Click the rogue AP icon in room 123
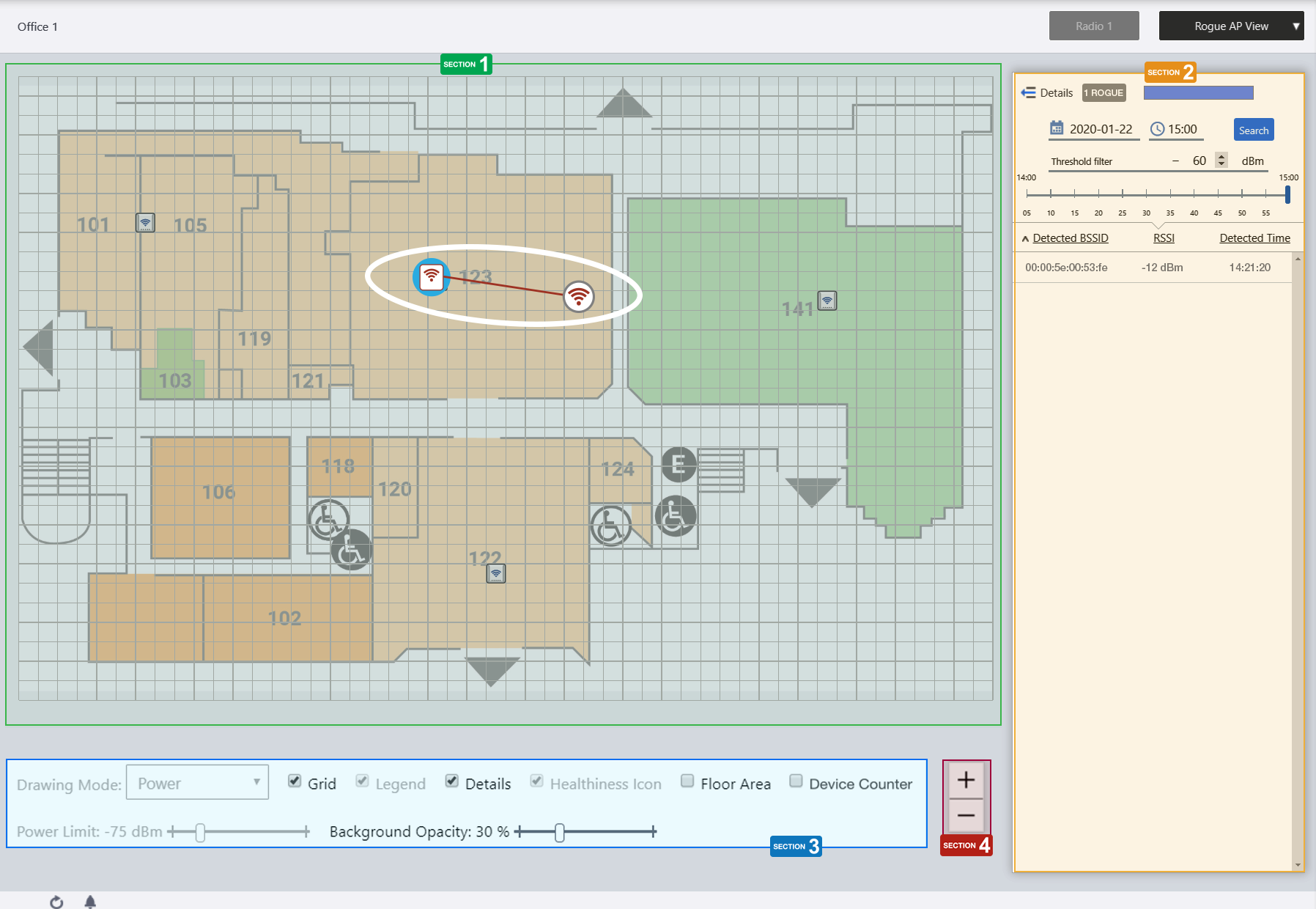The width and height of the screenshot is (1316, 909). pos(578,296)
